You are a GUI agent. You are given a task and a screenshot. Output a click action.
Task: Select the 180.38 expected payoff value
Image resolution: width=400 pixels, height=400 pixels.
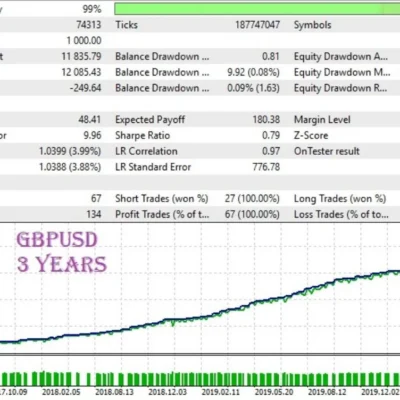[266, 119]
